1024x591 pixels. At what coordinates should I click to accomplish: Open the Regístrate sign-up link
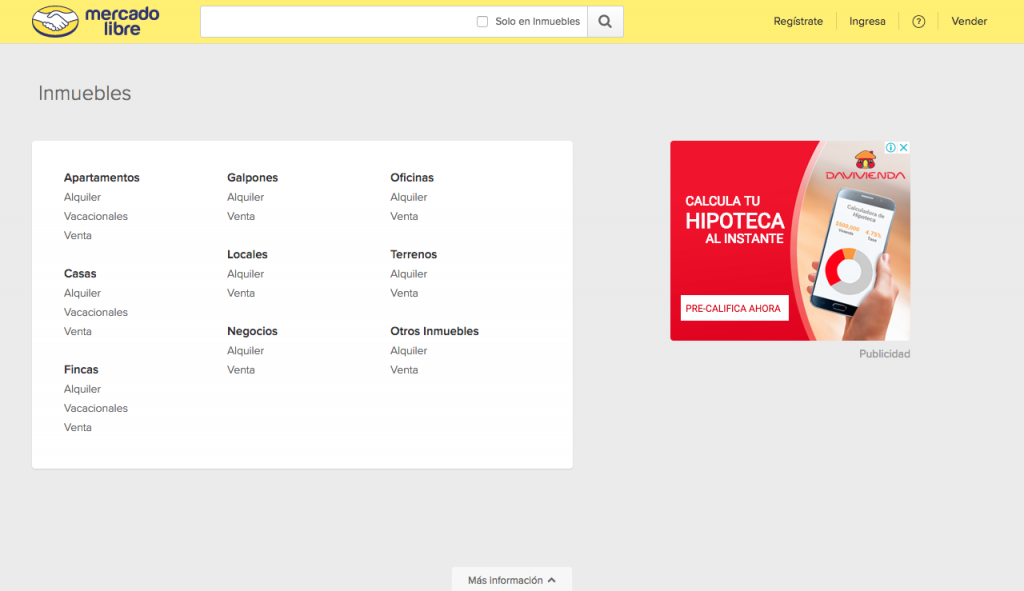[x=798, y=21]
